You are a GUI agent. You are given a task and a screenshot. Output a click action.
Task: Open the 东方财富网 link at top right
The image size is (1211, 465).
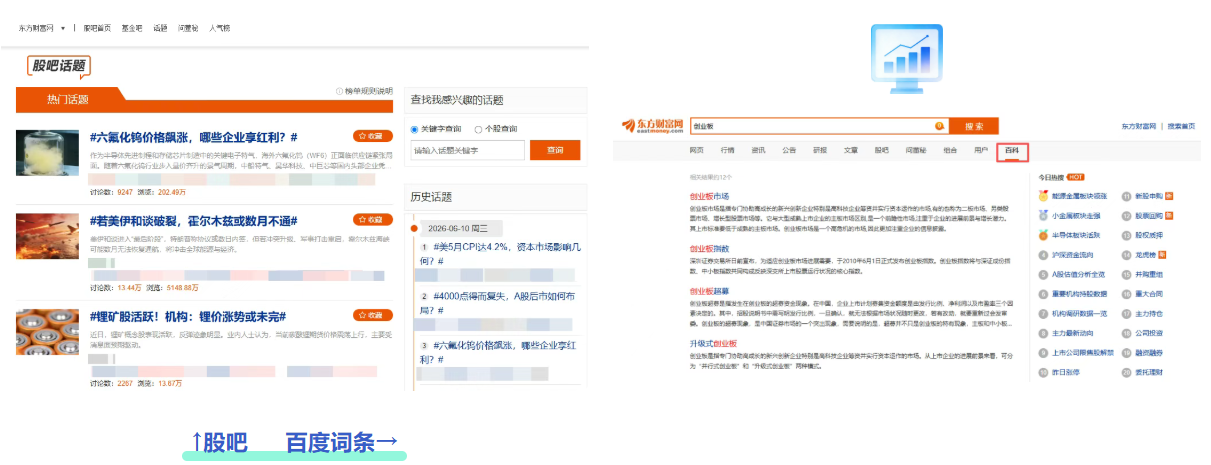coord(1137,126)
